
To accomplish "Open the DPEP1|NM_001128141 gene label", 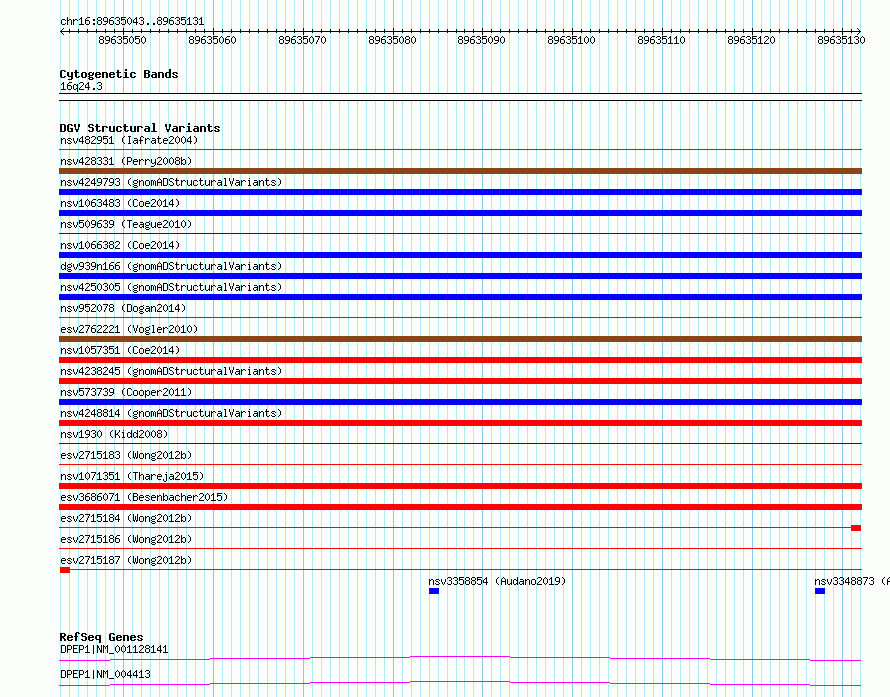I will 114,649.
